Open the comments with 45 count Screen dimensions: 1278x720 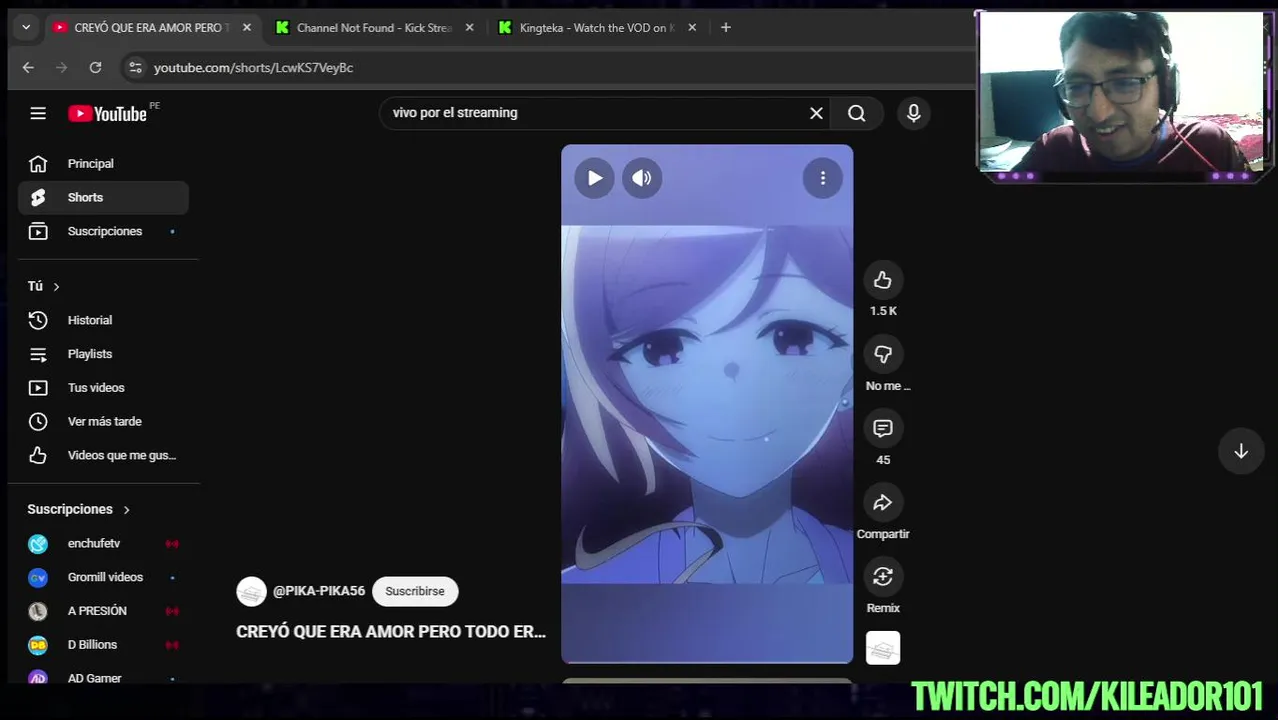click(x=882, y=428)
